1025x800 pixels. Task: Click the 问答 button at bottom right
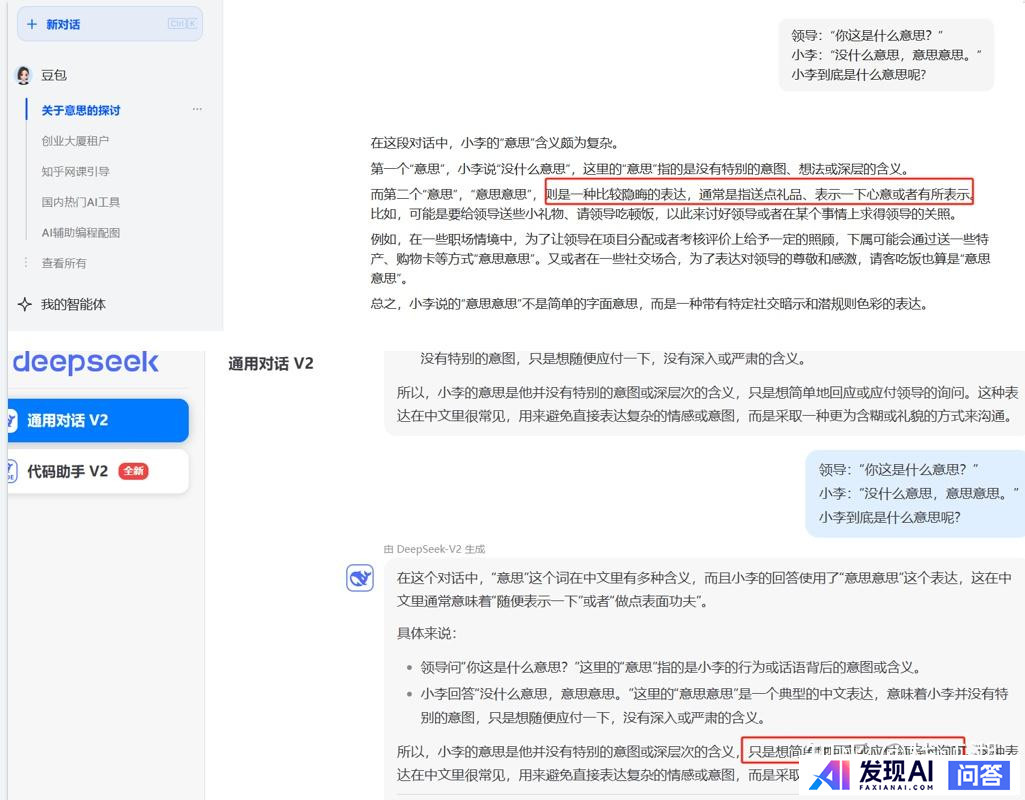click(x=978, y=774)
